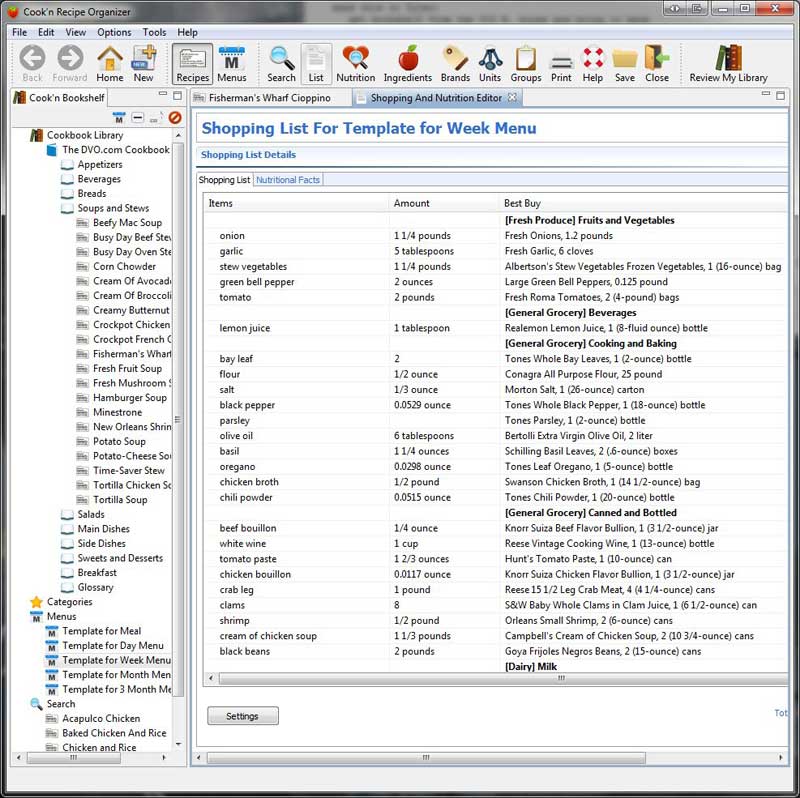Click the shopping list table horizontal scrollbar
Image resolution: width=800 pixels, height=798 pixels.
pos(503,678)
